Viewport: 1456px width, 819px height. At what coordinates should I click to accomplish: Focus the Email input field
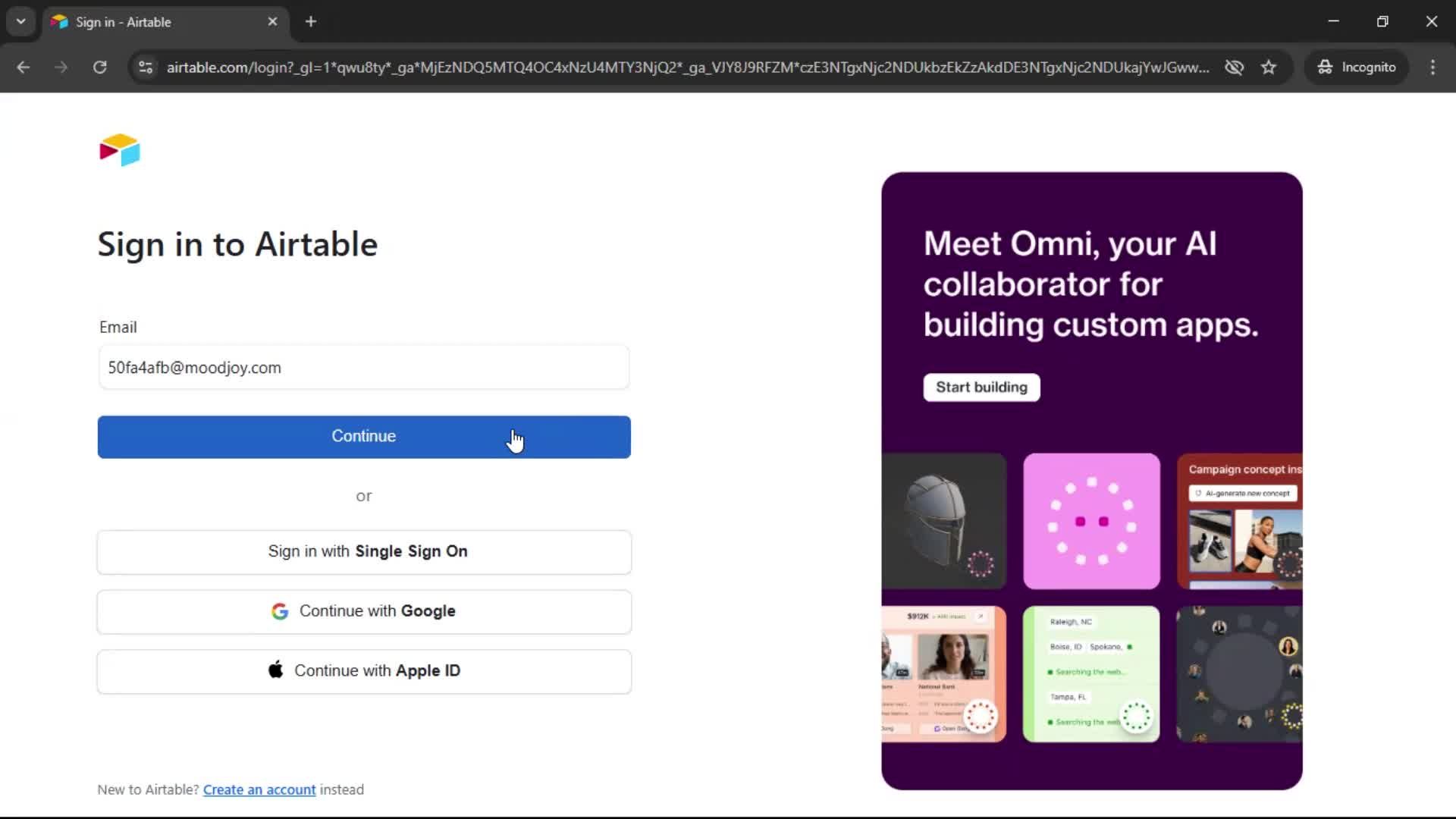364,368
